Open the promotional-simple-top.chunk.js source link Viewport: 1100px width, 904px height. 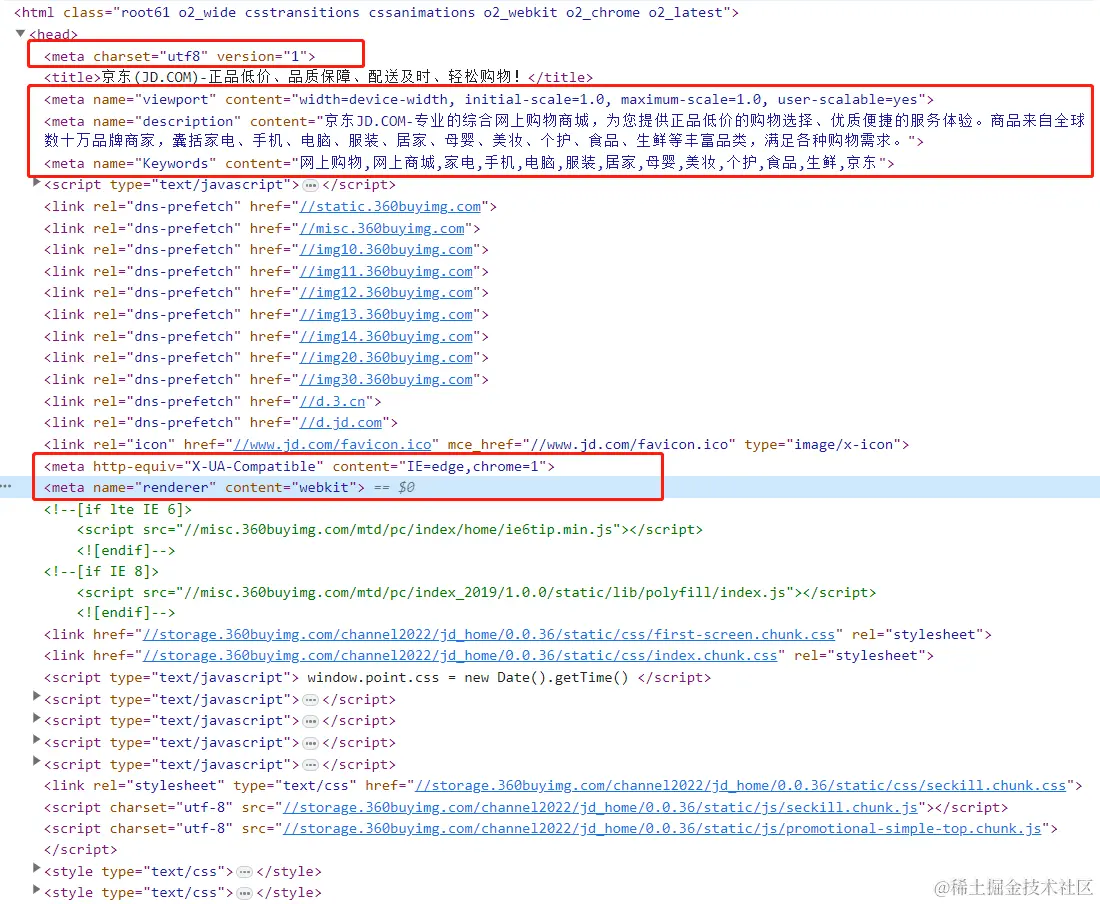(x=662, y=829)
